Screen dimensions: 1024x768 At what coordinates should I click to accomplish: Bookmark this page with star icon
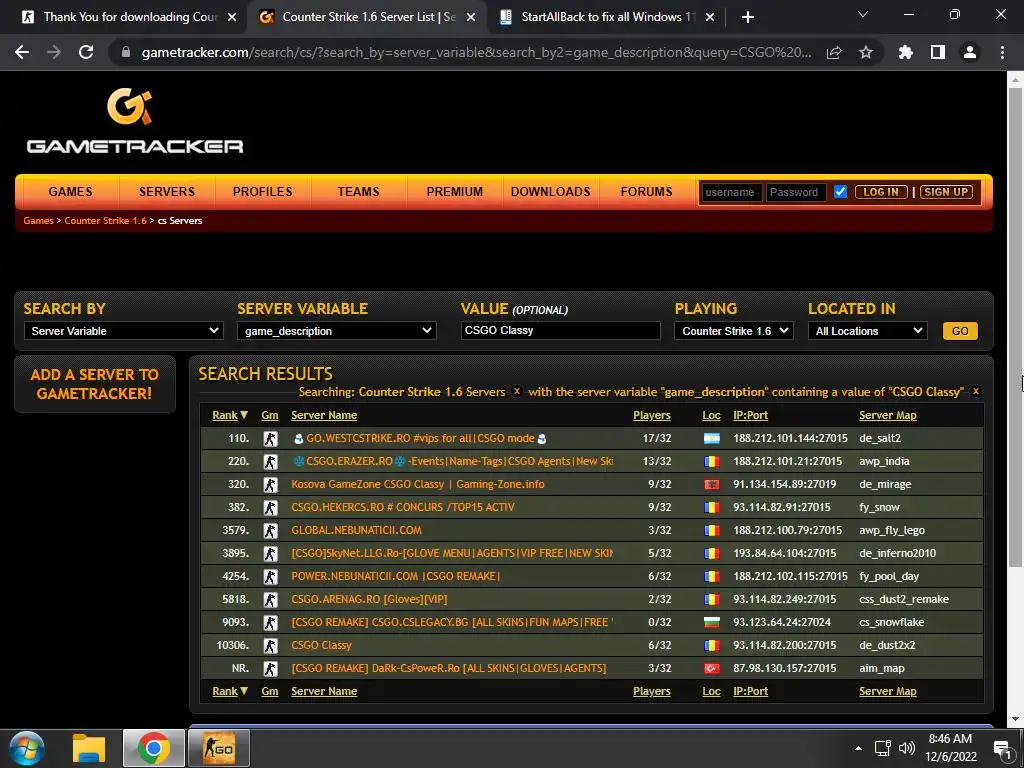(866, 52)
